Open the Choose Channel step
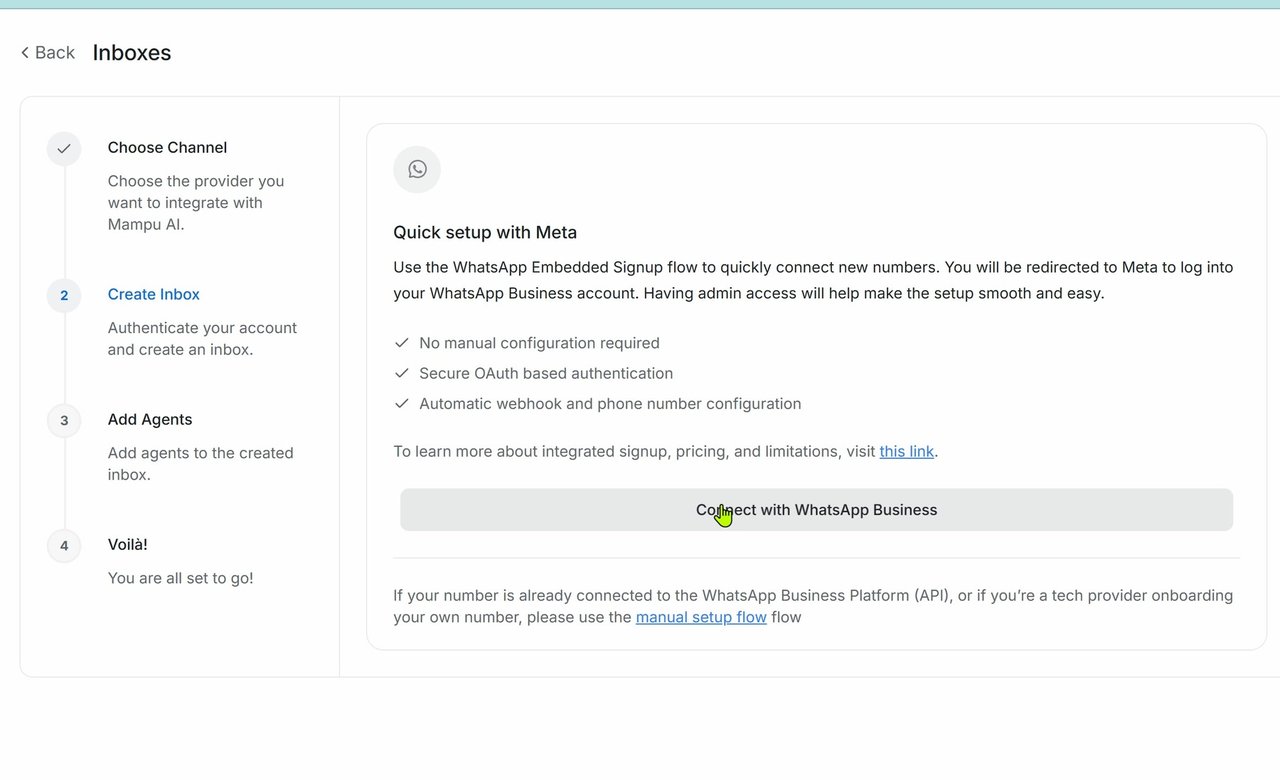Image resolution: width=1280 pixels, height=780 pixels. pos(167,147)
